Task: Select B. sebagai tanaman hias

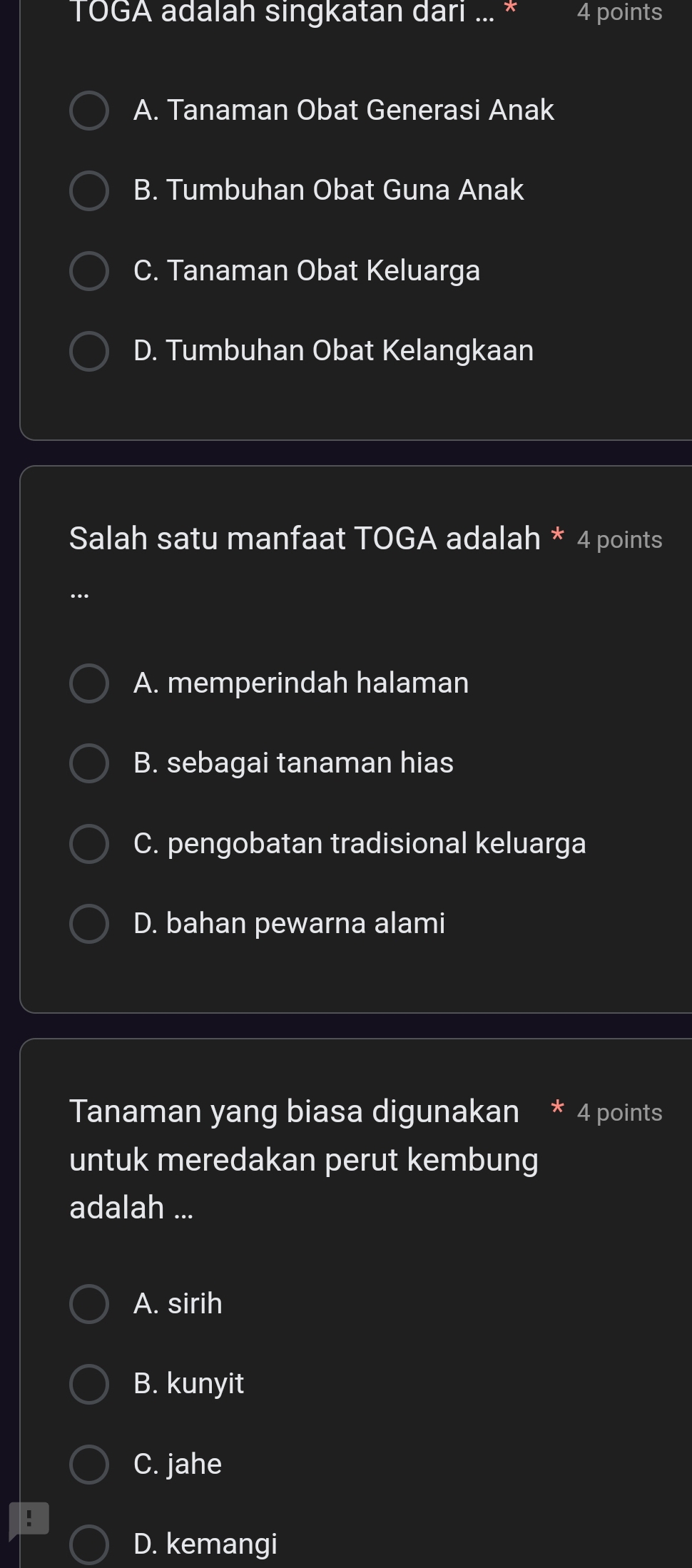Action: [x=89, y=763]
